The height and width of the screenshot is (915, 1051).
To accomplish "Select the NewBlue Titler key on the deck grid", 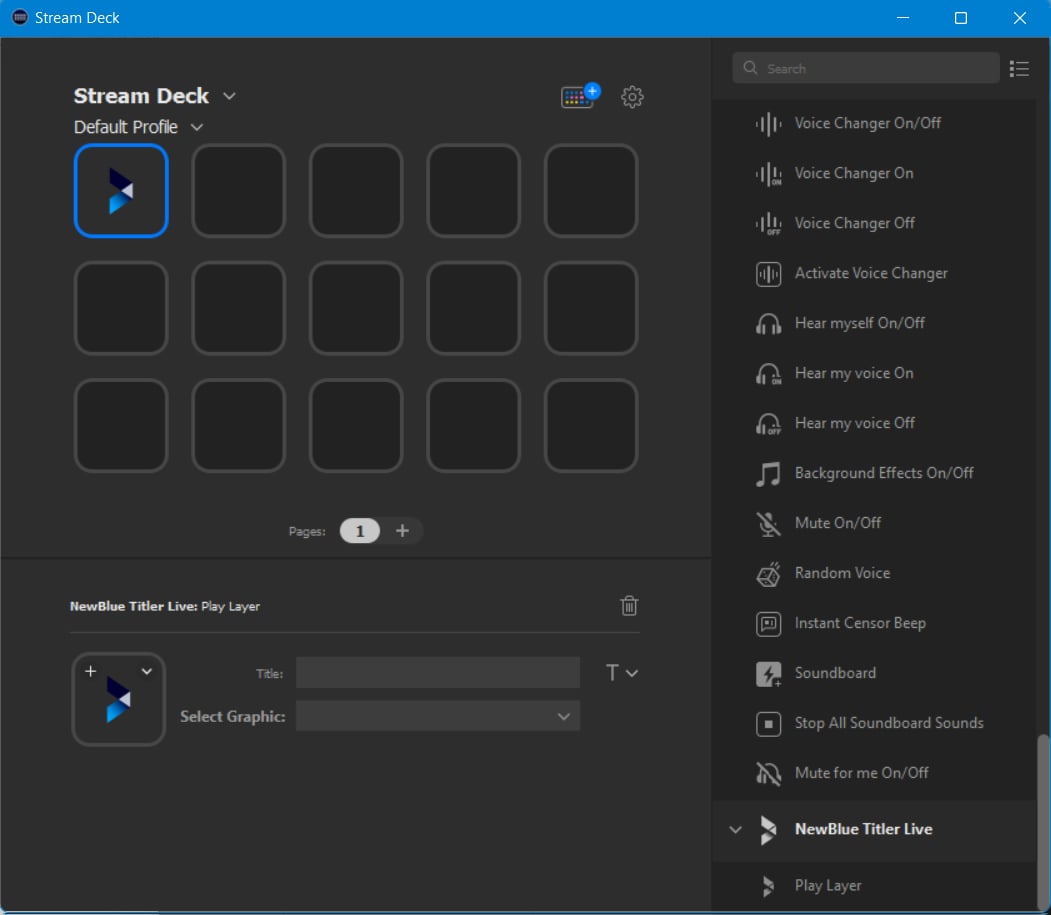I will pyautogui.click(x=121, y=190).
